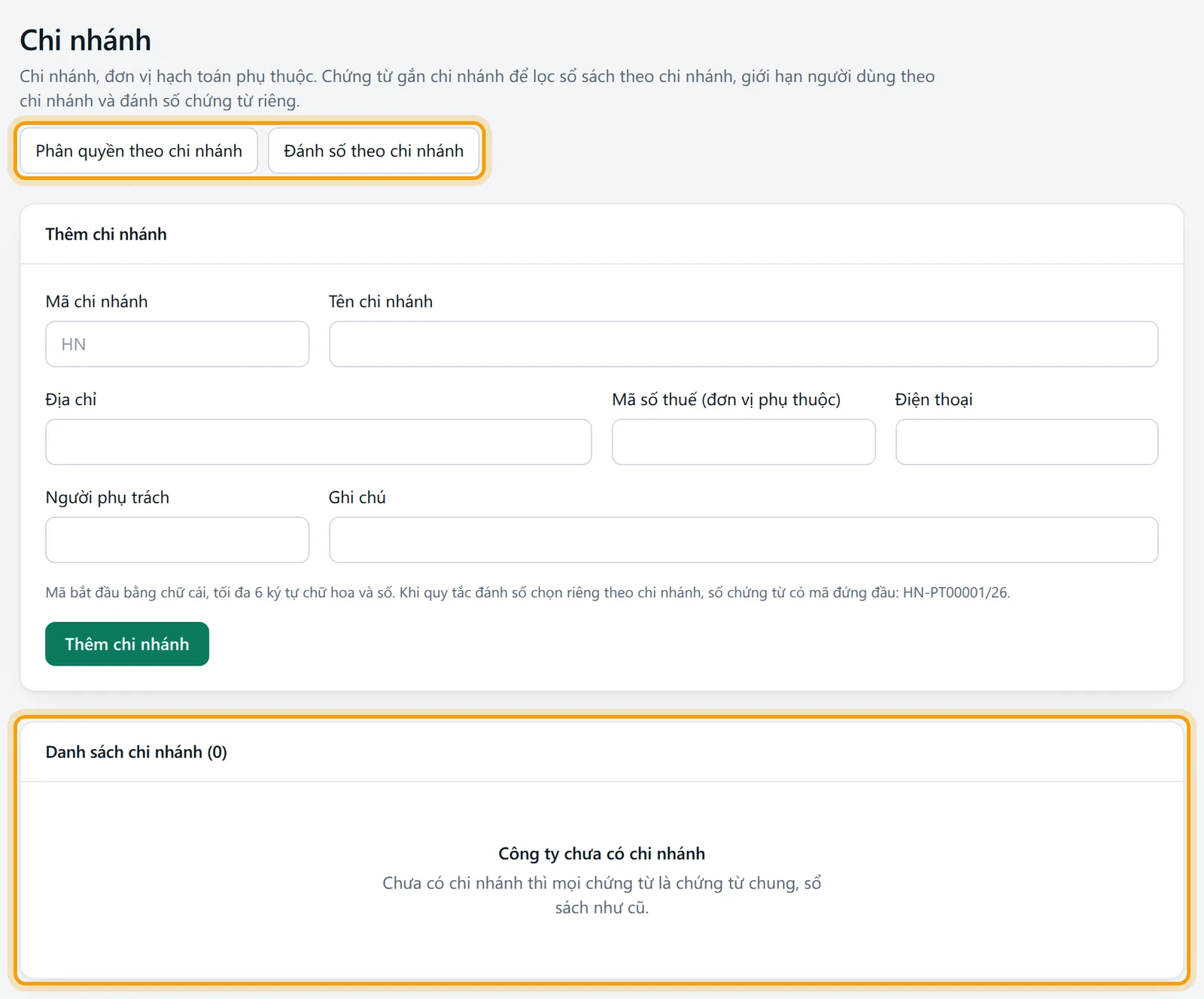This screenshot has width=1204, height=999.
Task: Click the hint text about mã HN-PT00001/26
Action: point(528,592)
